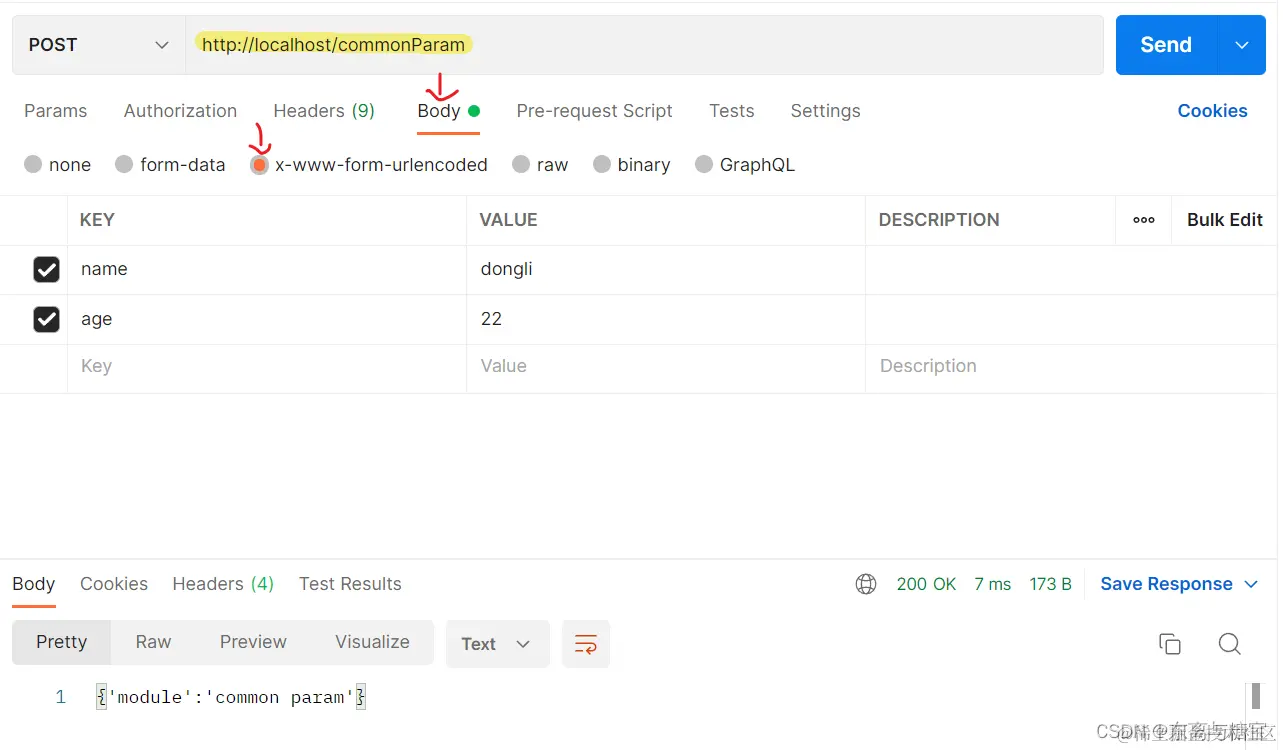Open the Text response format dropdown
Image resolution: width=1283 pixels, height=750 pixels.
(x=497, y=644)
